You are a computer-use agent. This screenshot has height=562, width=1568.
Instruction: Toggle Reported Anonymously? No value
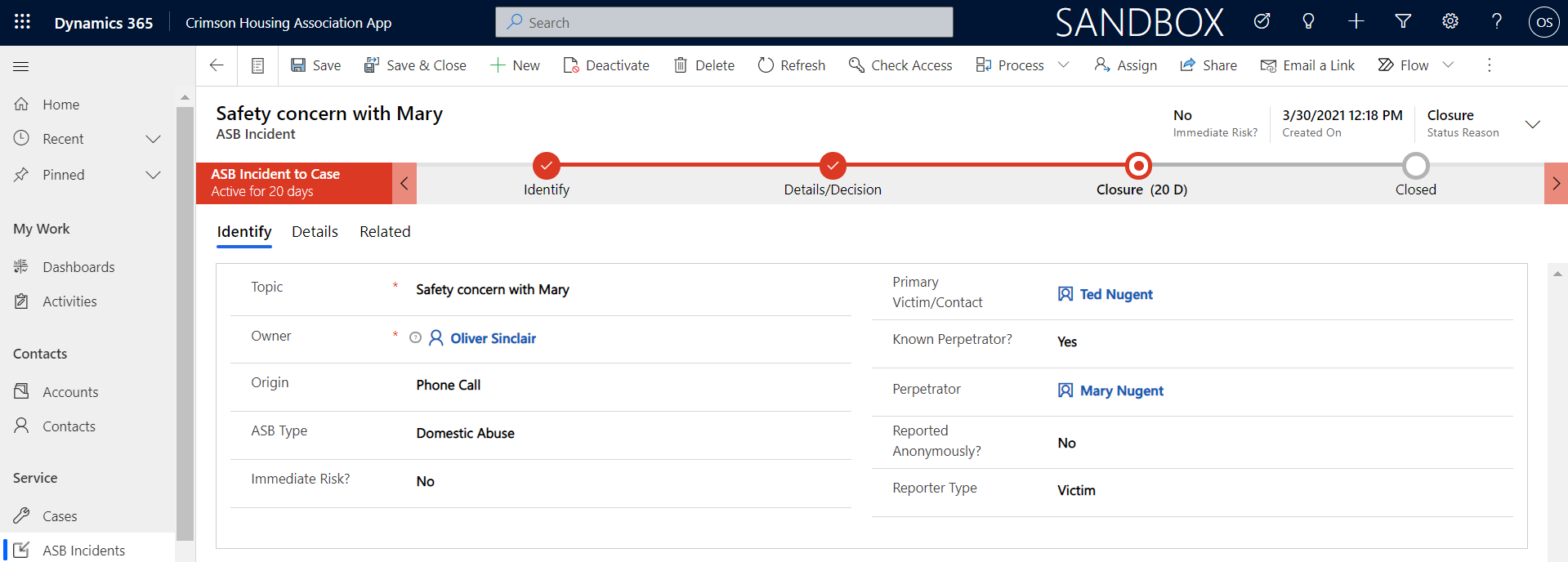[1066, 443]
